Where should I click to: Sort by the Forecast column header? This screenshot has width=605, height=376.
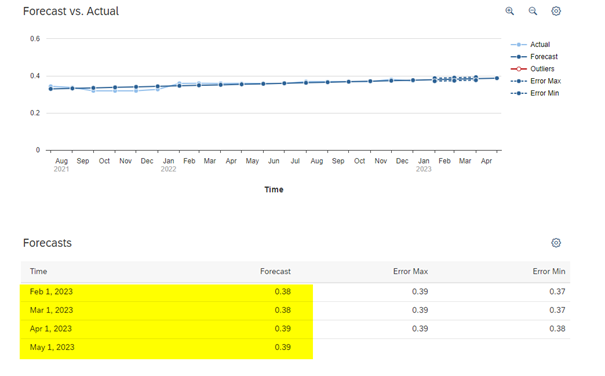tap(275, 271)
